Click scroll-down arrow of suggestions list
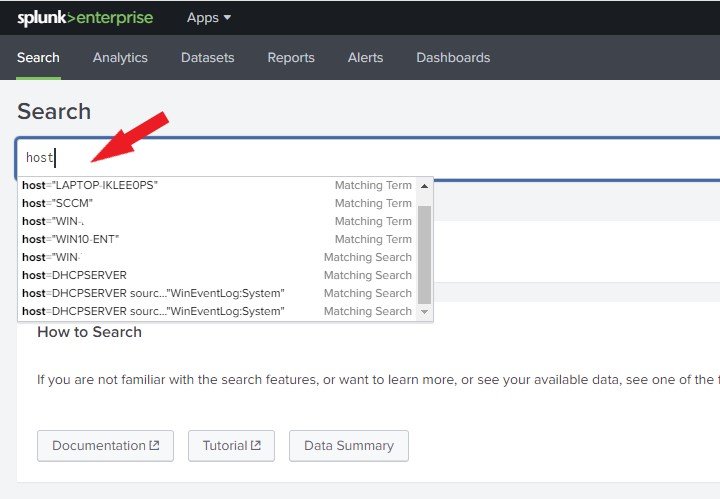This screenshot has width=720, height=499. [x=424, y=312]
